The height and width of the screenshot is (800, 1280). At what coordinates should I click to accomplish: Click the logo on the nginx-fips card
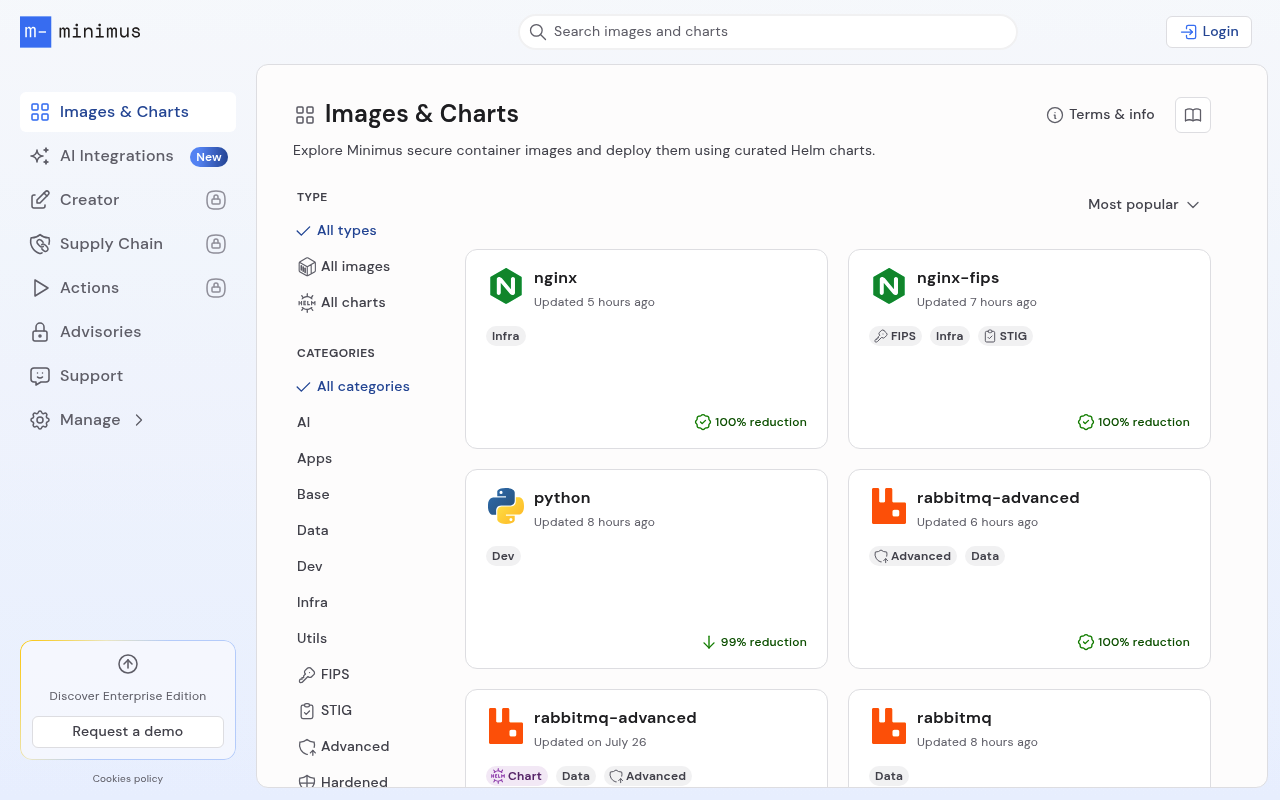point(889,286)
